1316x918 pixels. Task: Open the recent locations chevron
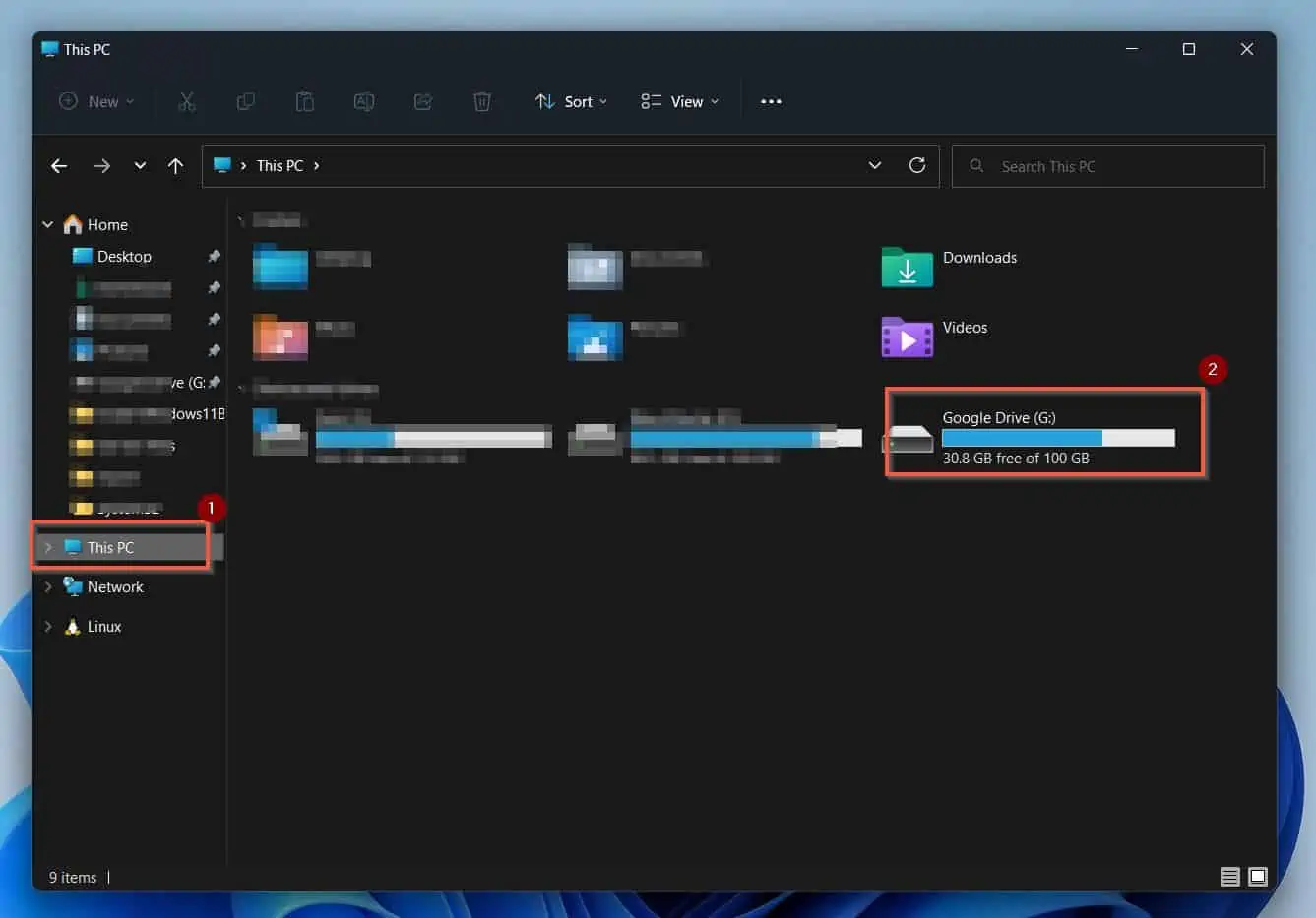click(140, 166)
